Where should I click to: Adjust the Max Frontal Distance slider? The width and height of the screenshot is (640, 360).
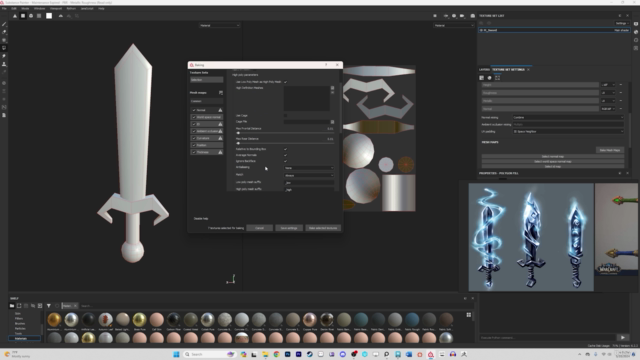[x=285, y=133]
